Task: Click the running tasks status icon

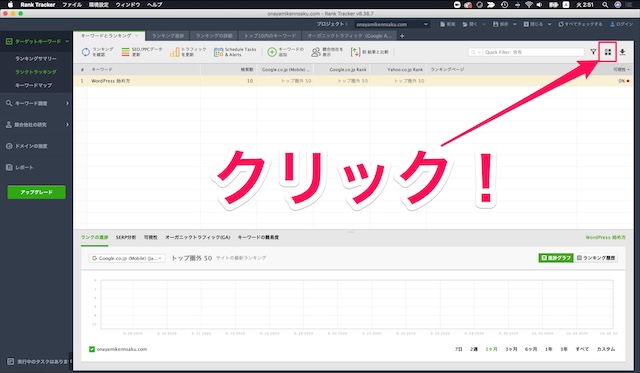Action: click(x=11, y=362)
